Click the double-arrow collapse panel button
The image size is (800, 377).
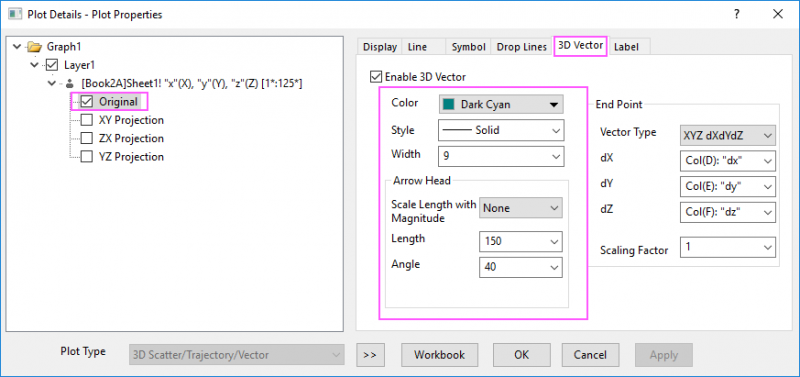click(370, 355)
